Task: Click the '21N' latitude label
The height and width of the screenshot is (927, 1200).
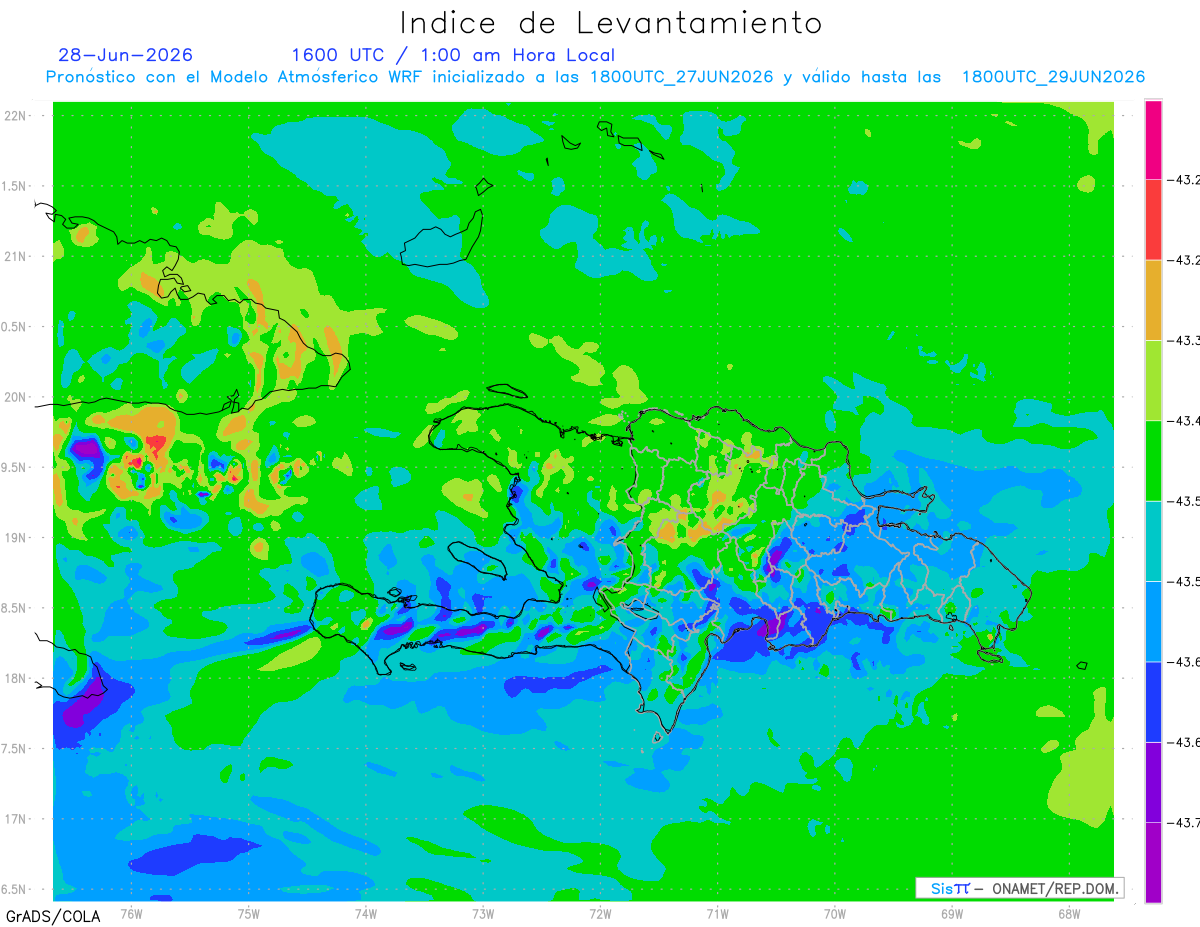Action: point(16,256)
